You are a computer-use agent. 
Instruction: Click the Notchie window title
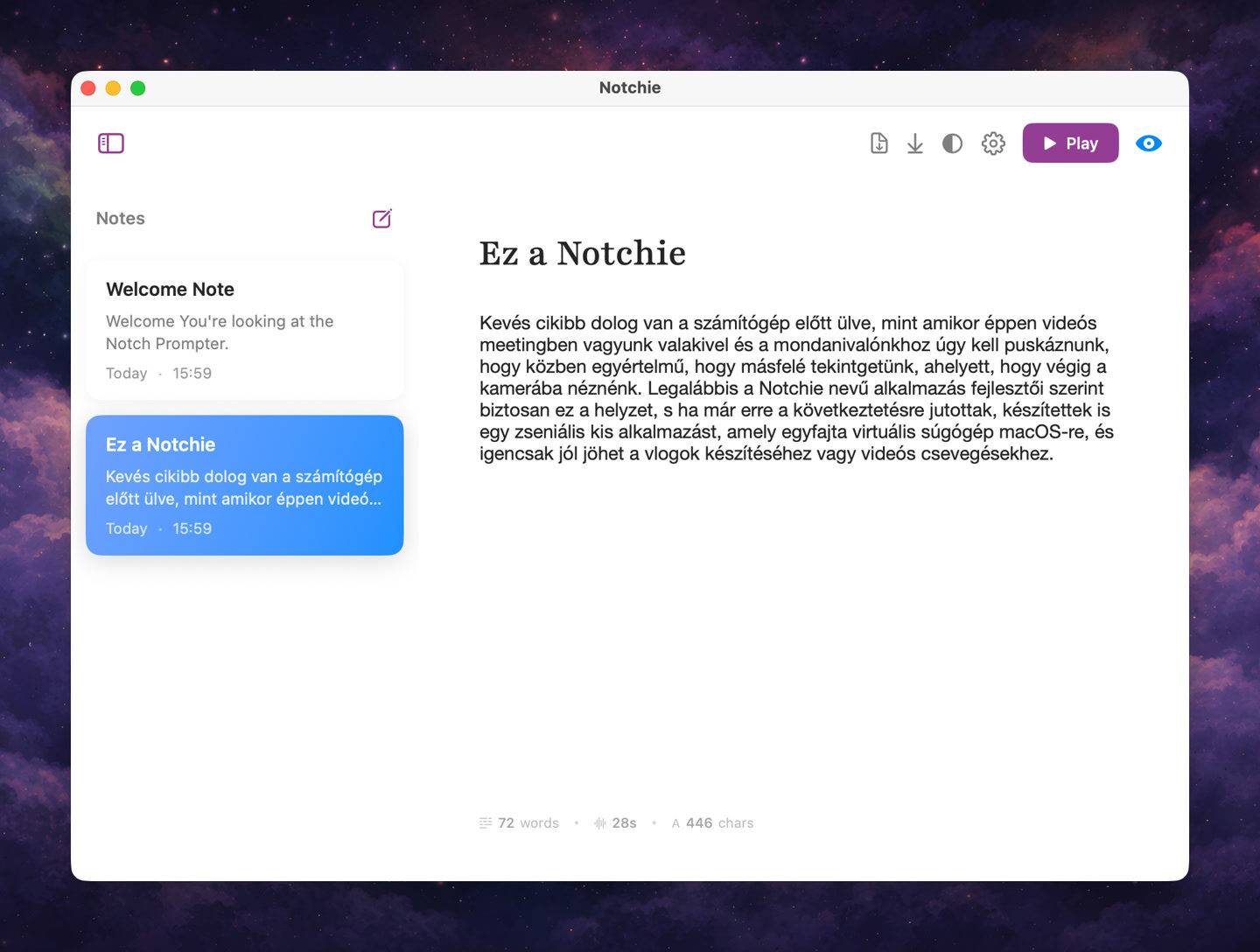[630, 87]
